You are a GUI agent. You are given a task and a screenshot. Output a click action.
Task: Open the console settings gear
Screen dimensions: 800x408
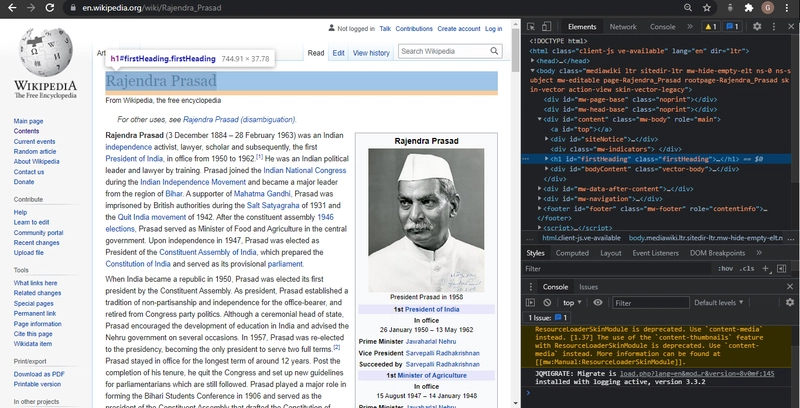(x=790, y=302)
